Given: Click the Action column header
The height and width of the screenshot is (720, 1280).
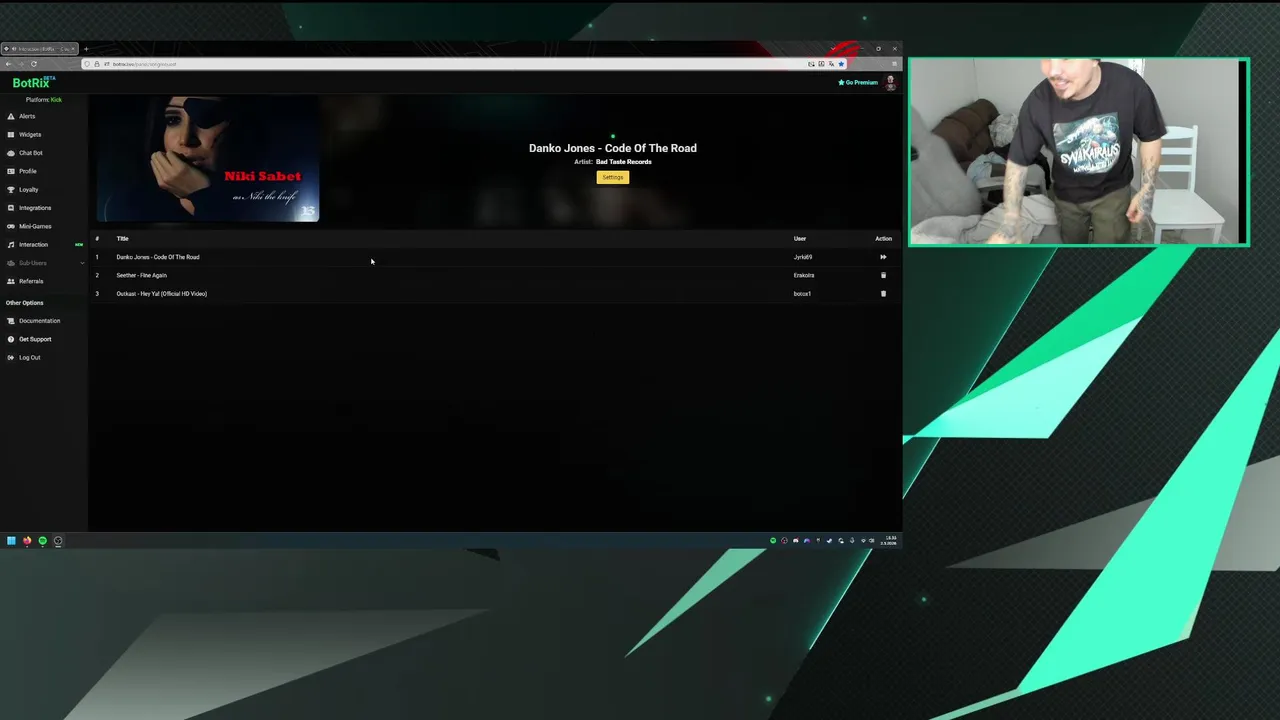Looking at the screenshot, I should 883,239.
